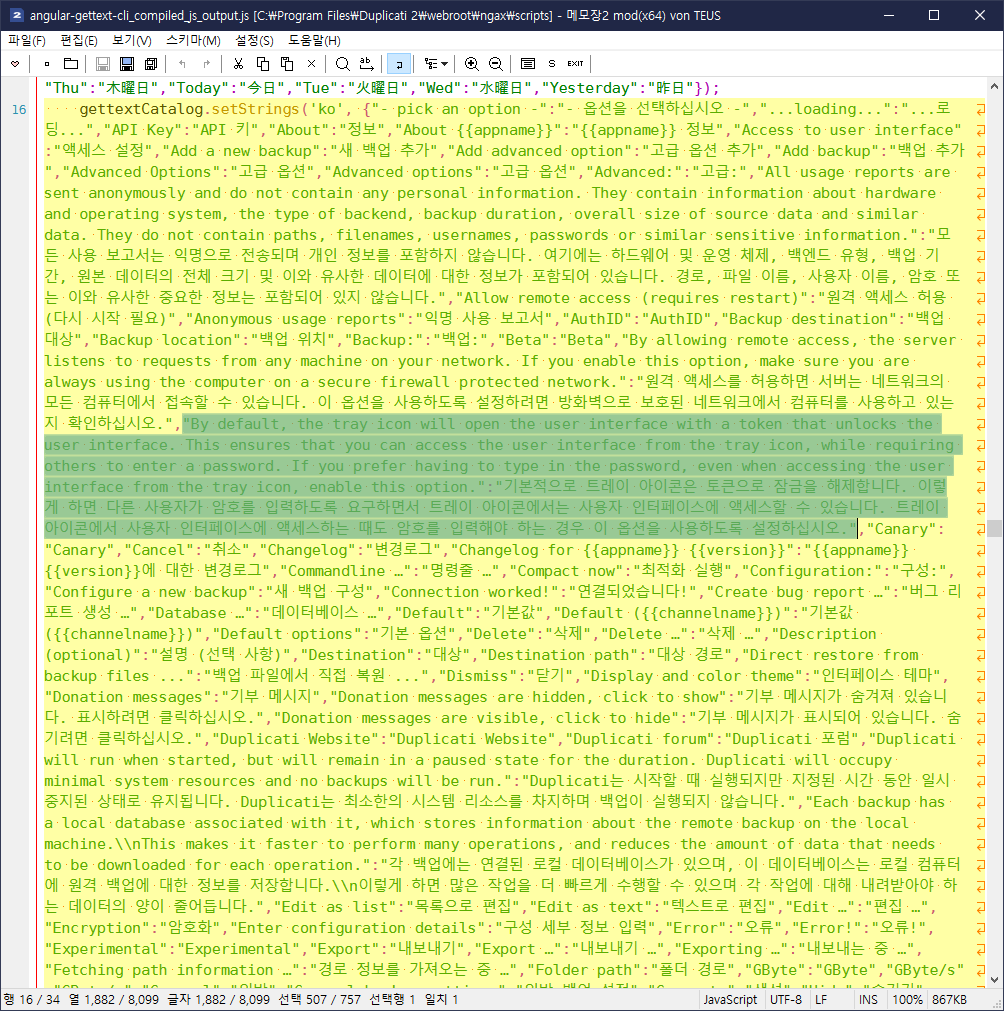Screen dimensions: 1004x1011
Task: Zoom in on the text
Action: pyautogui.click(x=471, y=64)
